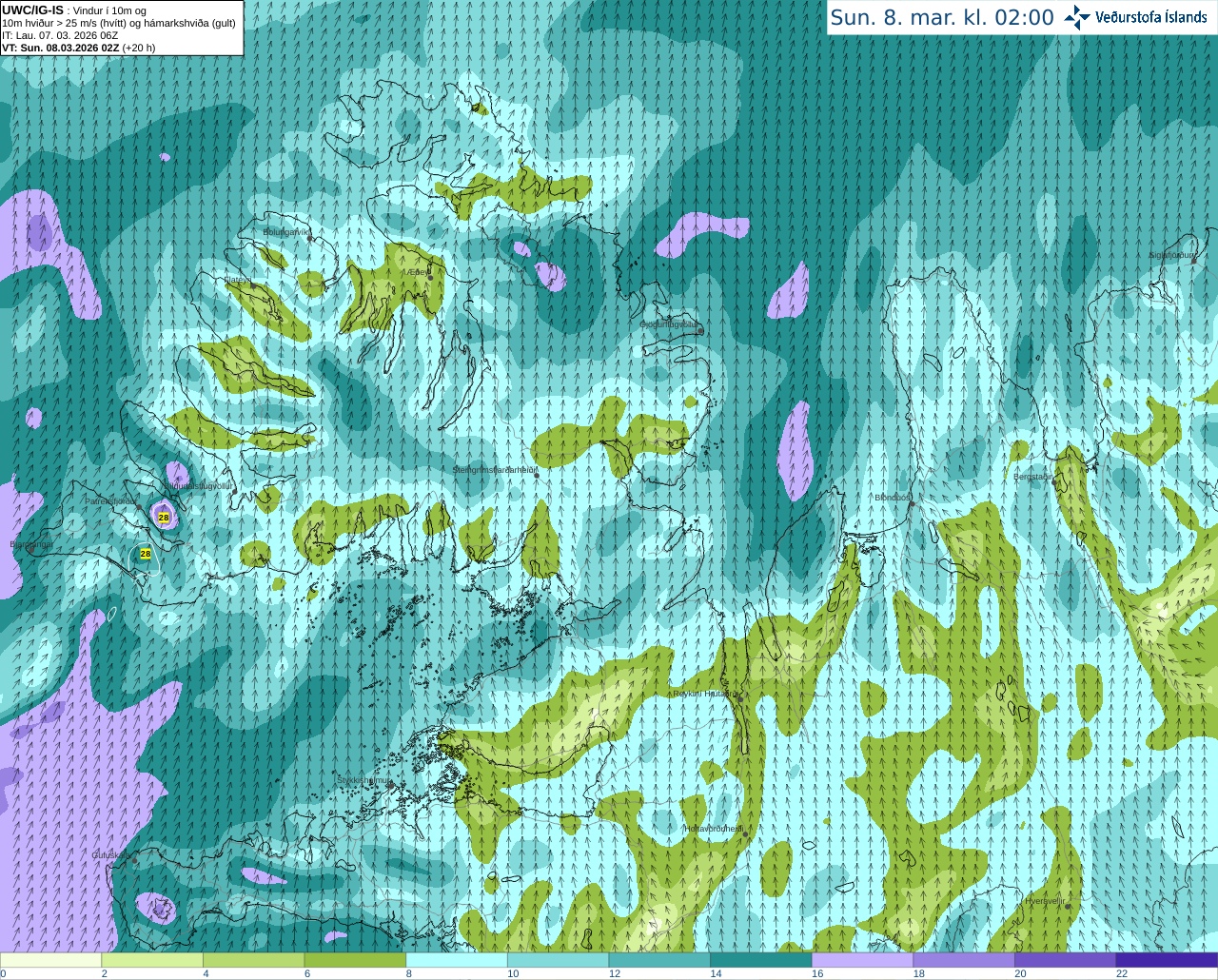The image size is (1218, 980).
Task: Select the 0–2 m/s pale yellow legend swatch
Action: [51, 960]
